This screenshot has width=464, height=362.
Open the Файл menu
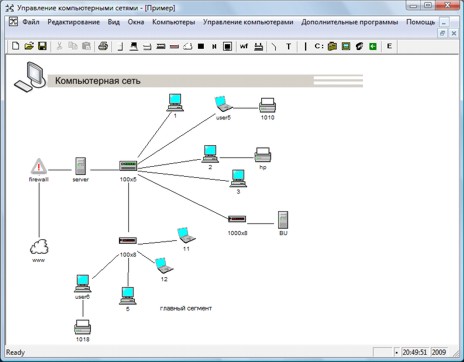[31, 22]
